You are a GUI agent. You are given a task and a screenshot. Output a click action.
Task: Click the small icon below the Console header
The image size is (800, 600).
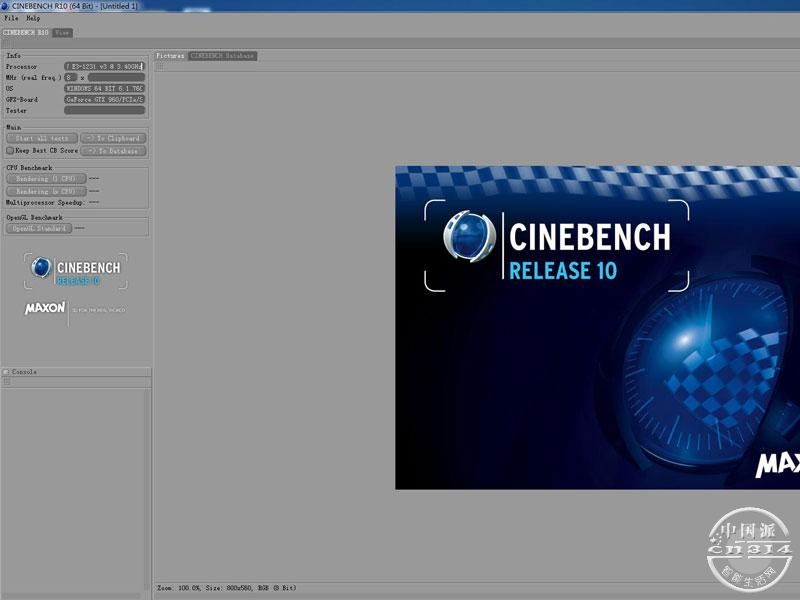coord(6,382)
